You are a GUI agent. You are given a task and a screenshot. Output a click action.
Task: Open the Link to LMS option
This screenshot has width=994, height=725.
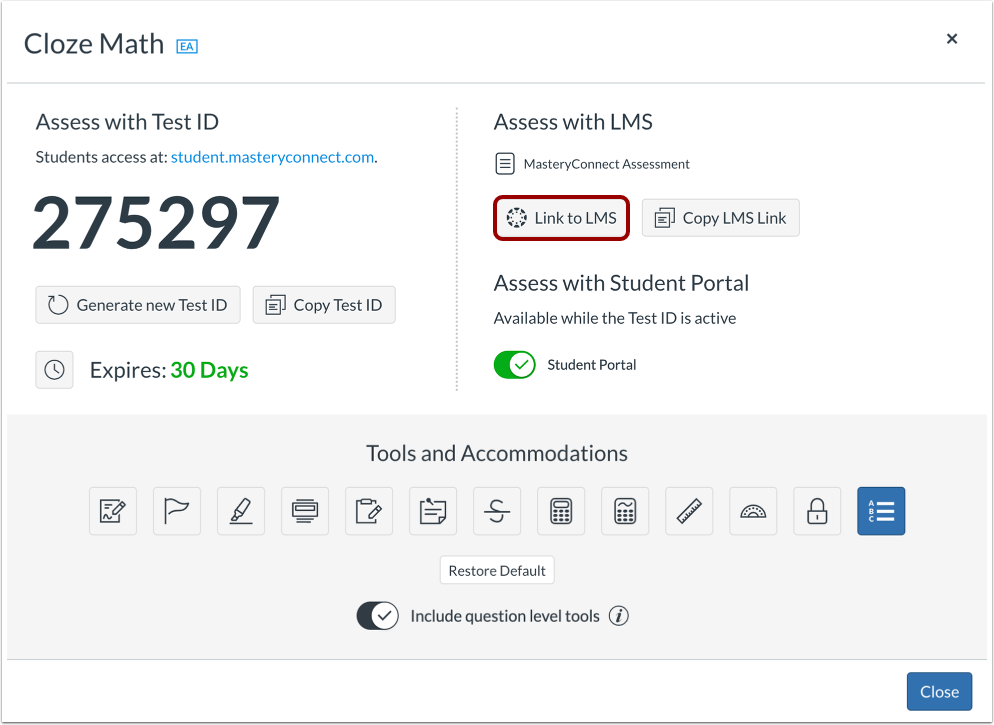[x=561, y=217]
